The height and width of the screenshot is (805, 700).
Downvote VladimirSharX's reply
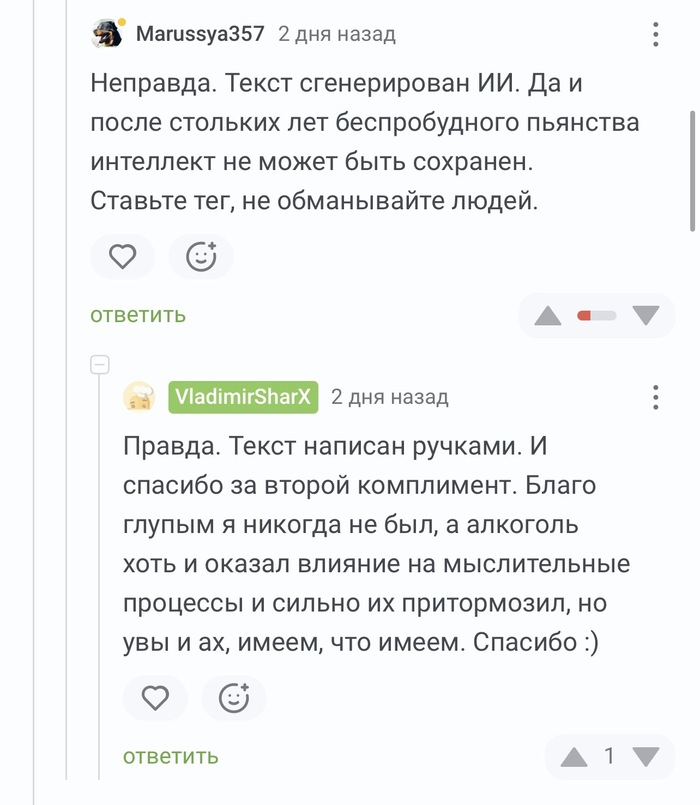click(x=647, y=757)
